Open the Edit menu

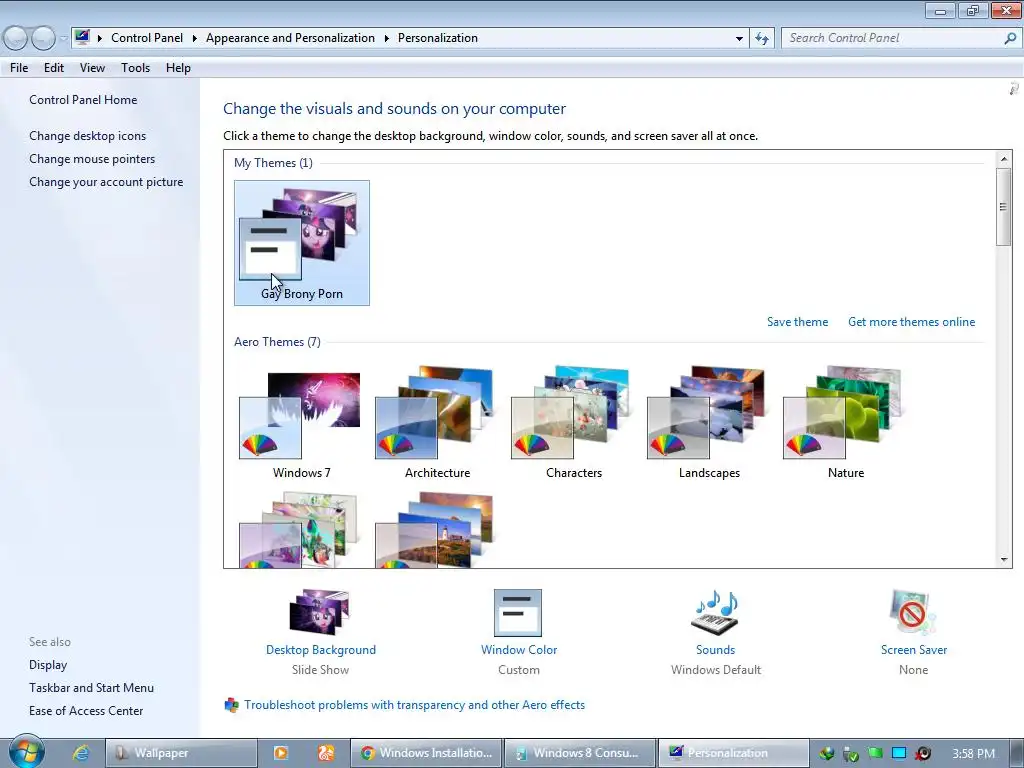click(54, 68)
